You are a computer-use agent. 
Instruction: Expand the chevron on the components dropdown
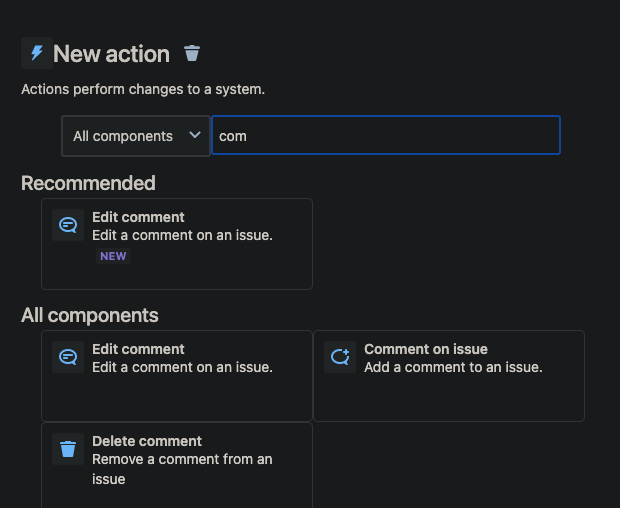pyautogui.click(x=195, y=135)
